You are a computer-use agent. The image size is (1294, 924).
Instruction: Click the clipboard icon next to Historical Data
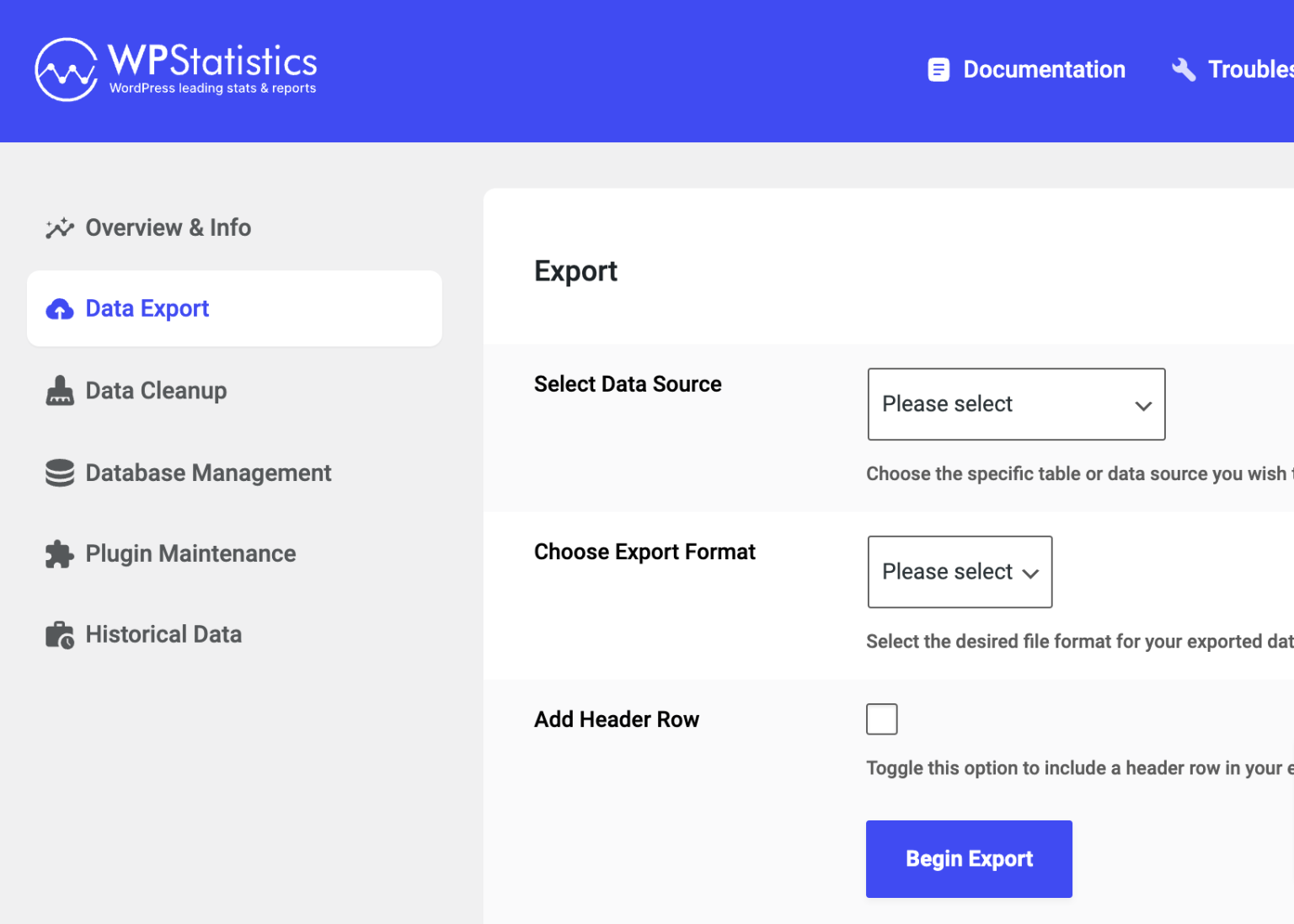[58, 633]
